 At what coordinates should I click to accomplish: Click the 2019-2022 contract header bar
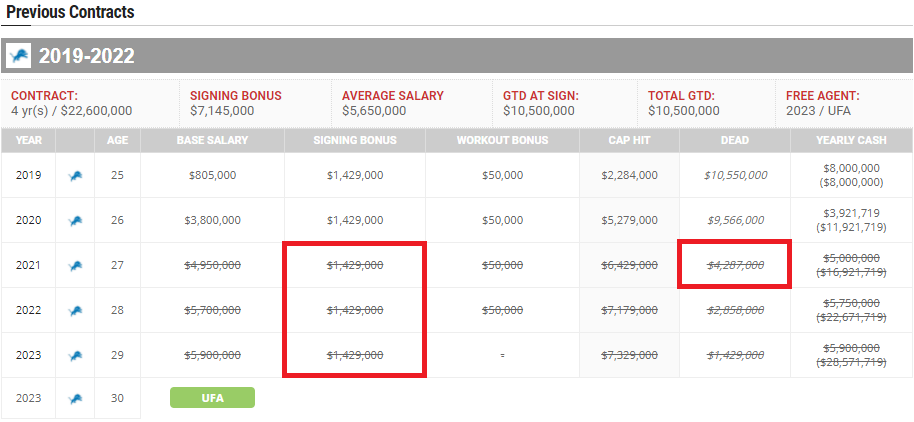[456, 56]
